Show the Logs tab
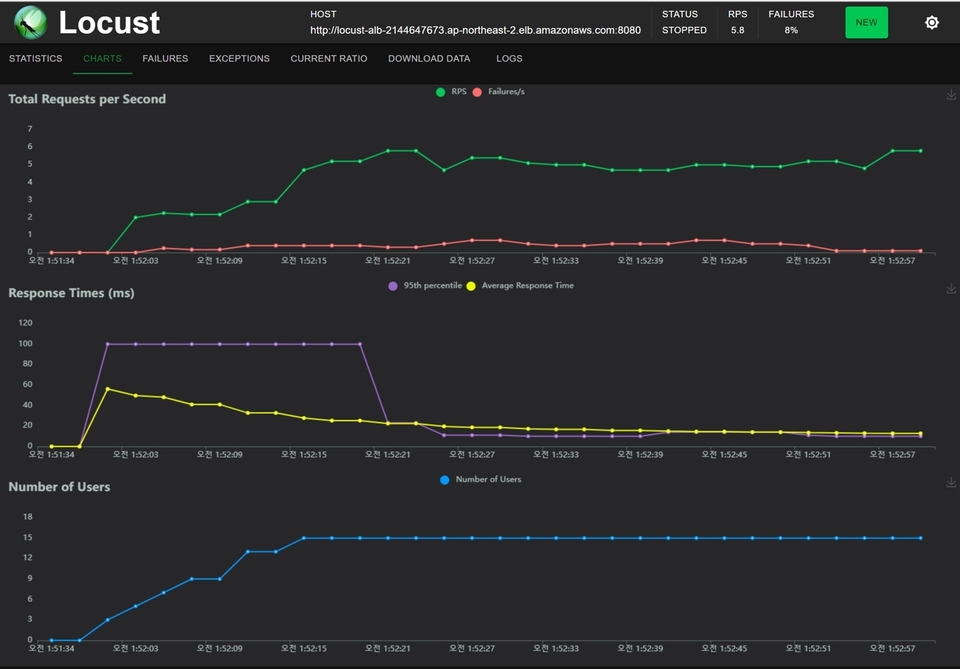960x669 pixels. click(509, 59)
